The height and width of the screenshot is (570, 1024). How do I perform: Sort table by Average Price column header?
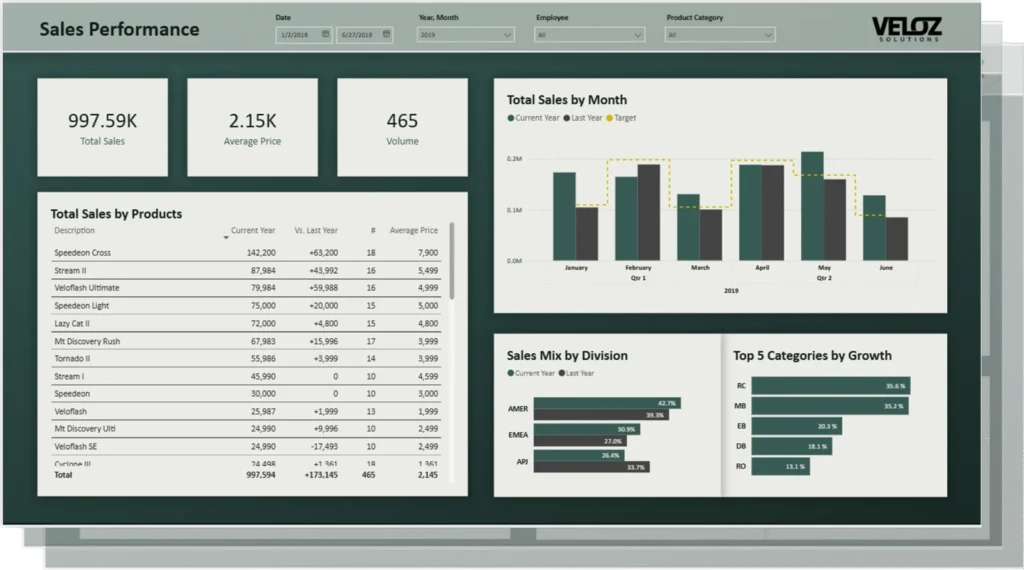(413, 230)
